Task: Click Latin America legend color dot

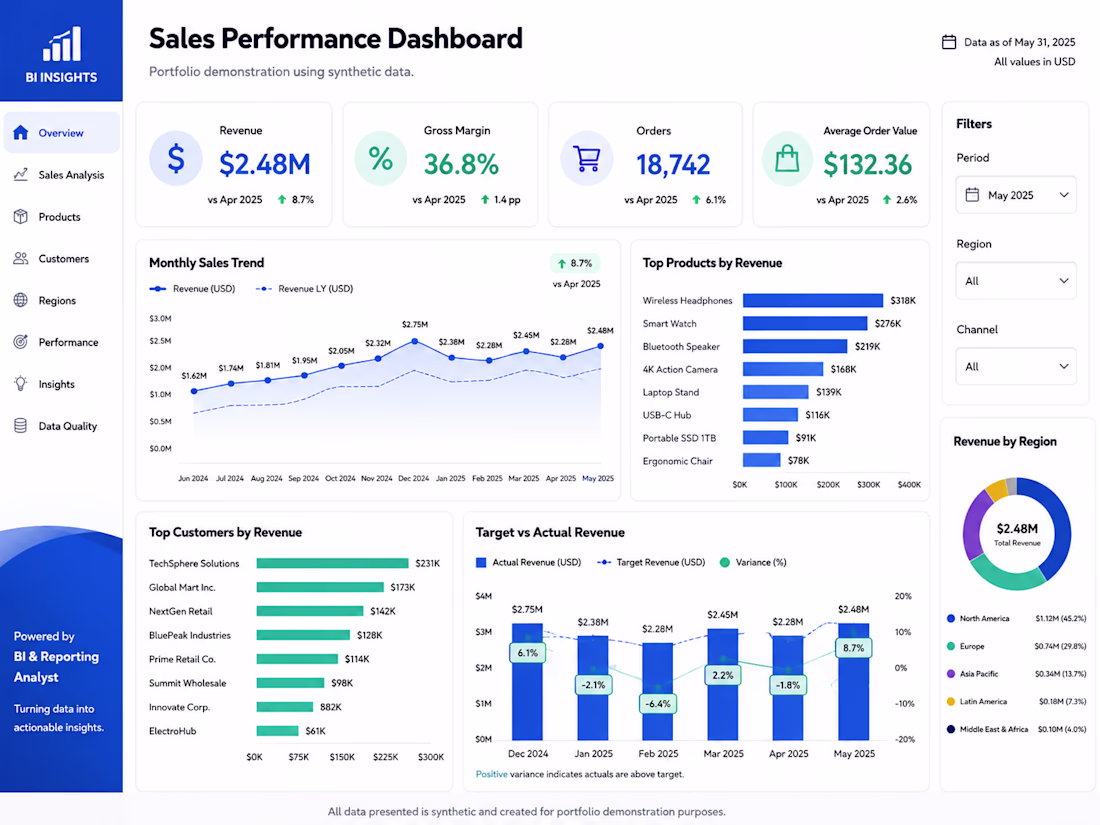Action: tap(951, 702)
